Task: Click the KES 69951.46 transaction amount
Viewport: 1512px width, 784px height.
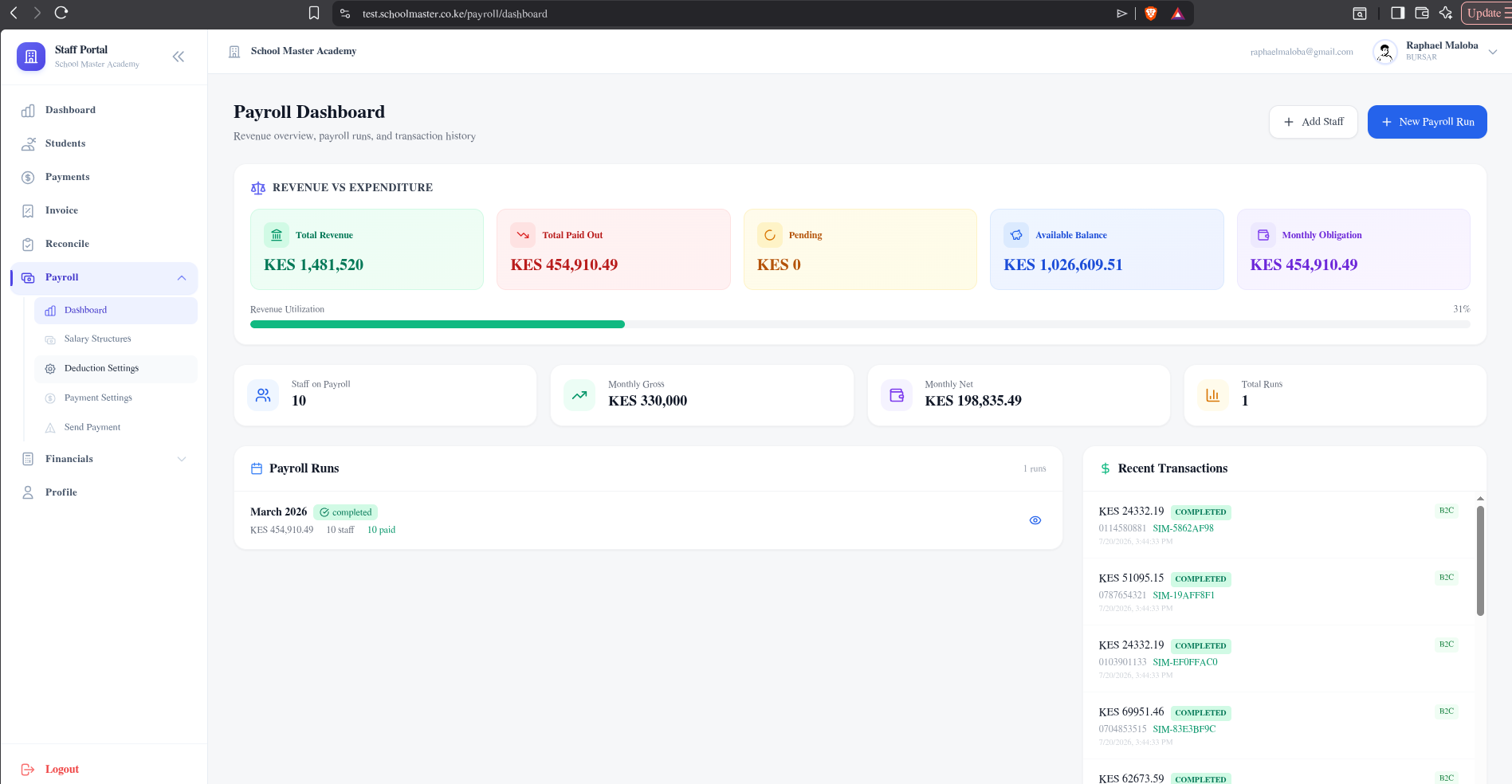Action: [x=1131, y=712]
